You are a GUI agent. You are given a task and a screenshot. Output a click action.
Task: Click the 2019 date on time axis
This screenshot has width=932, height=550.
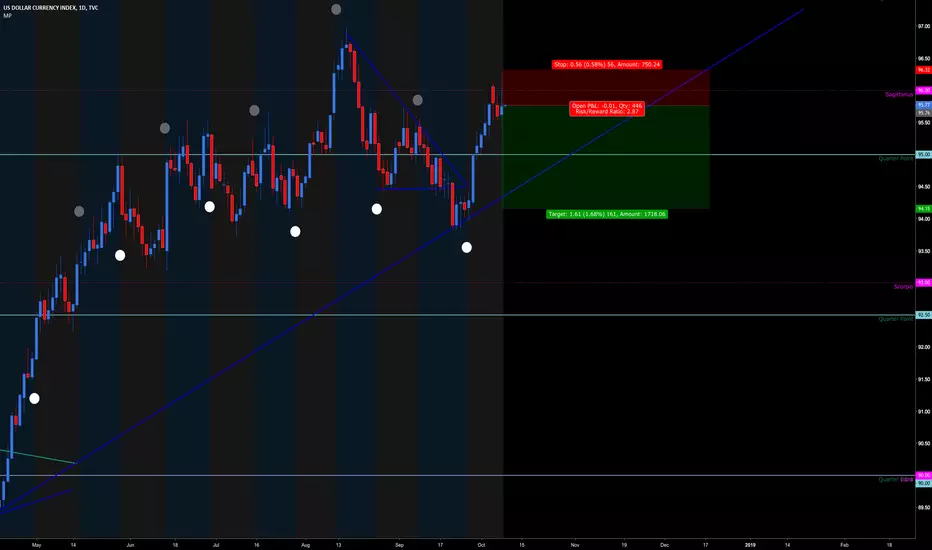point(750,545)
